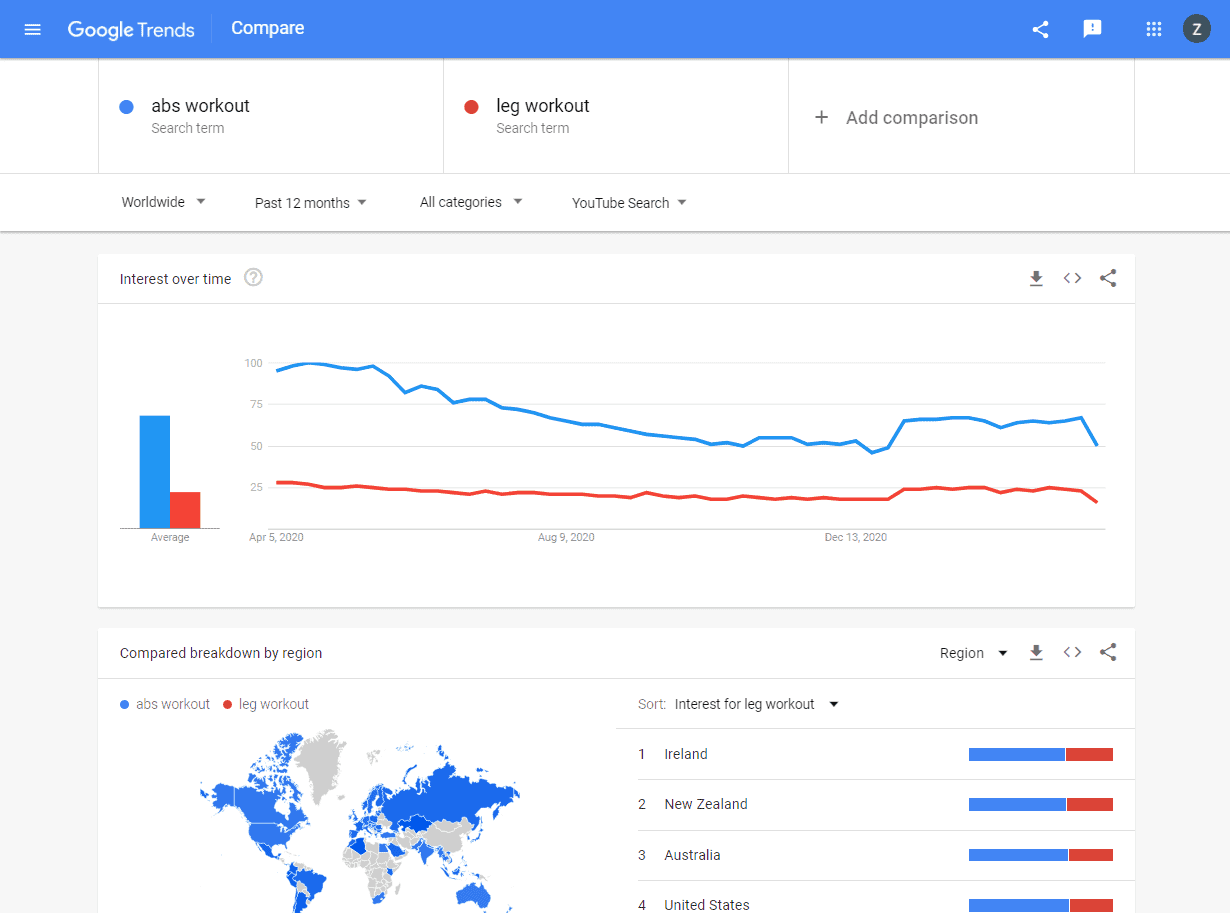Share this comparison from header
The width and height of the screenshot is (1230, 913).
coord(1040,29)
